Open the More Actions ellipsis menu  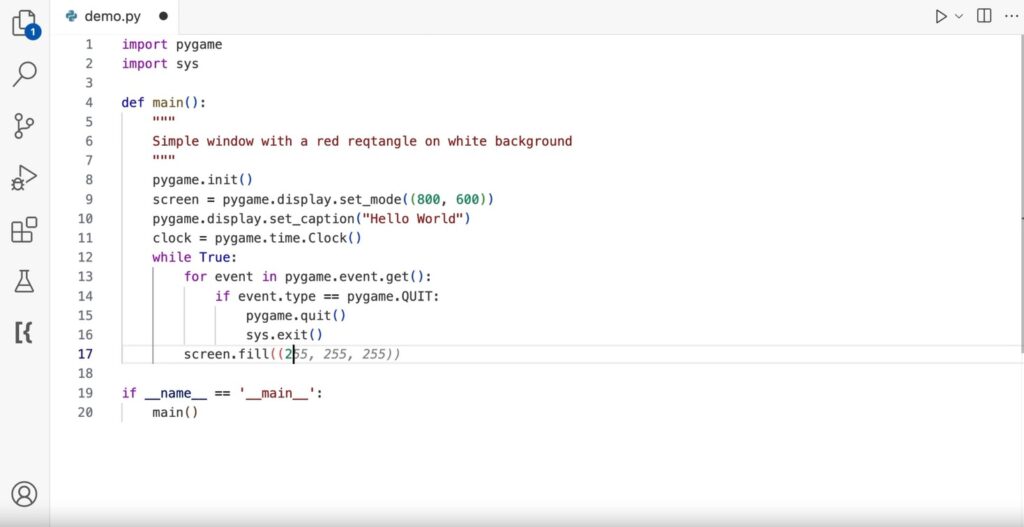[1011, 16]
